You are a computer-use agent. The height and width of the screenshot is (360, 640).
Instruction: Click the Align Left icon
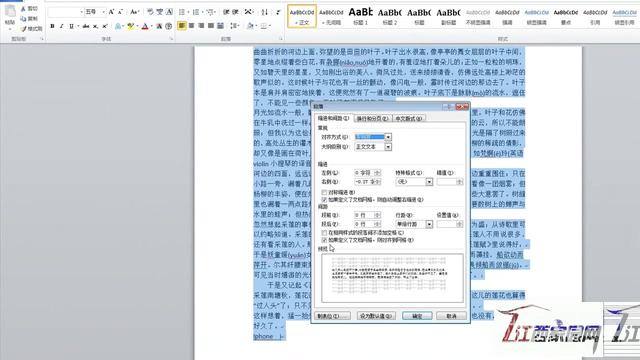point(182,26)
